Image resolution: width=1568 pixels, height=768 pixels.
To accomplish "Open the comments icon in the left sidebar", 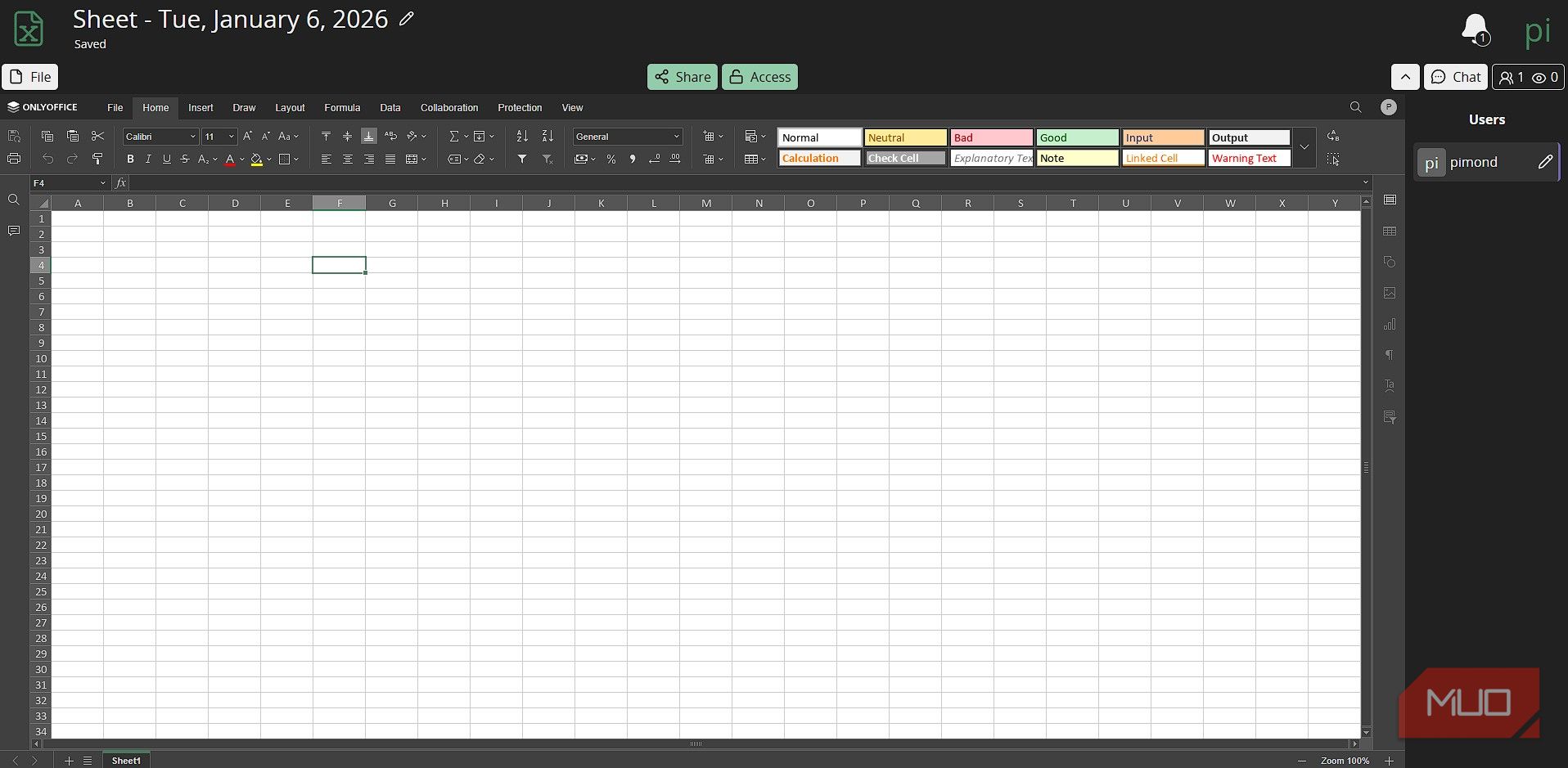I will [14, 231].
